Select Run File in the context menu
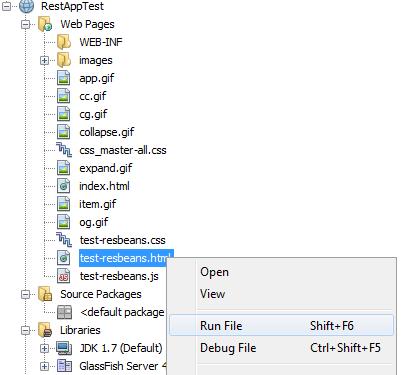Viewport: 415px width, 375px height. click(281, 325)
